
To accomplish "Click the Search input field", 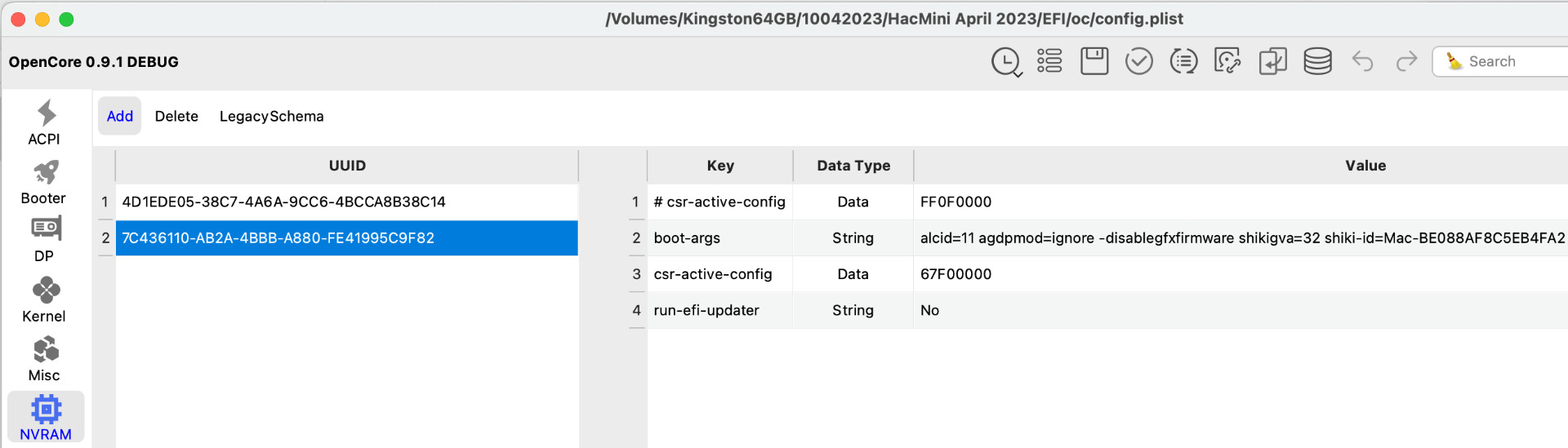I will pyautogui.click(x=1511, y=61).
